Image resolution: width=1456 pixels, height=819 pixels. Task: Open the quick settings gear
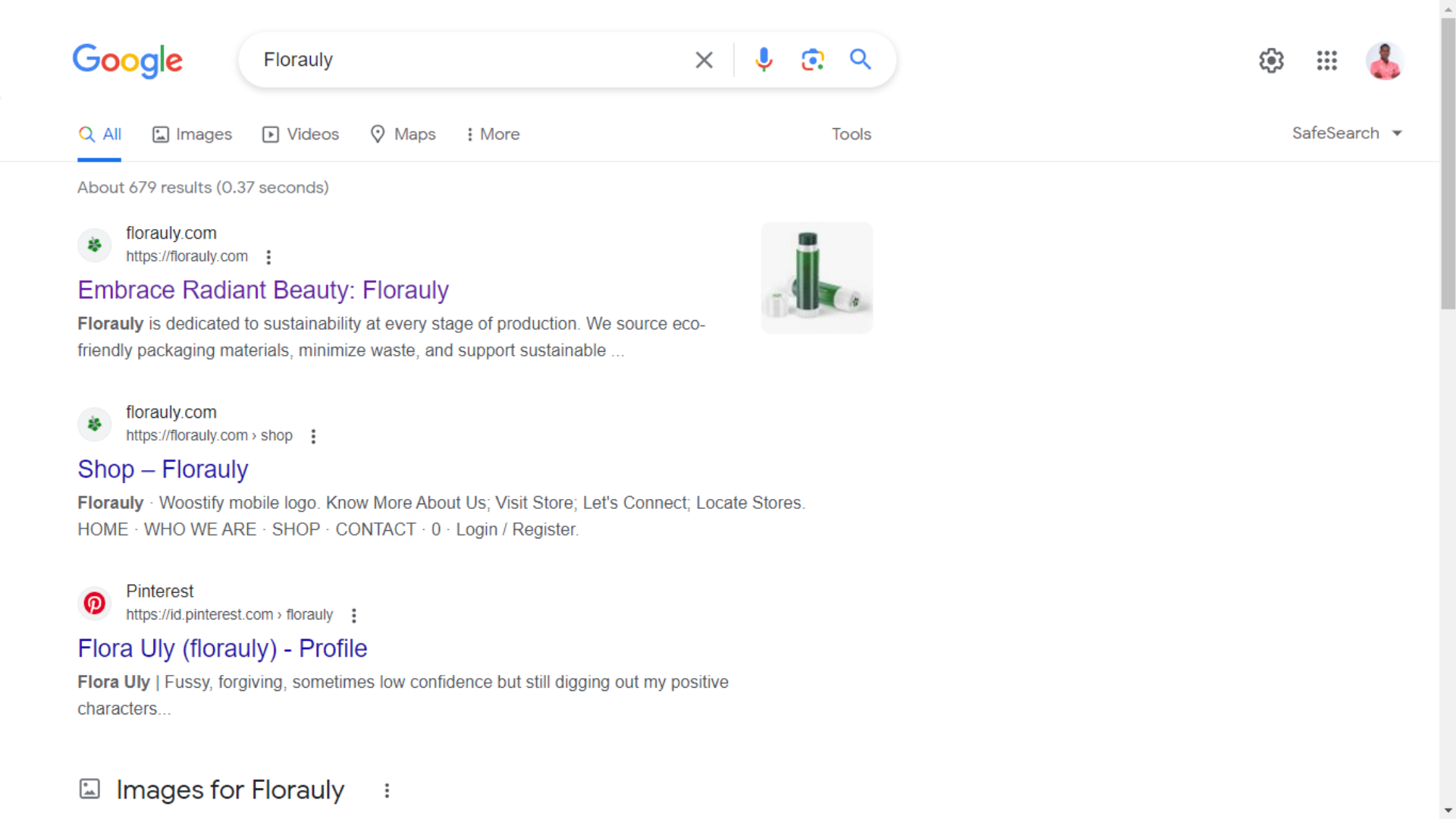tap(1272, 61)
